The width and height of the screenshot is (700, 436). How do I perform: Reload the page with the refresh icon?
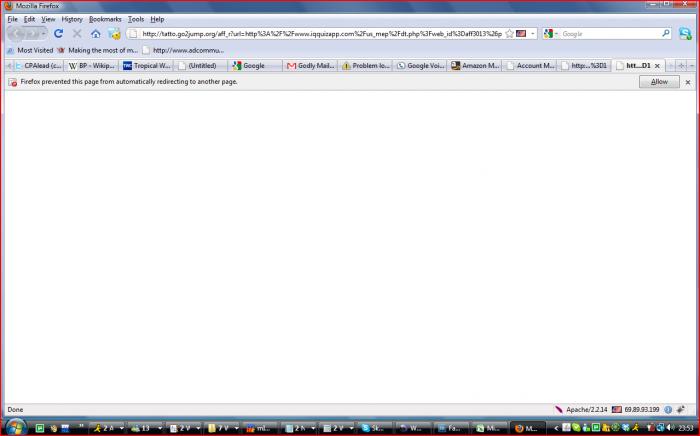coord(58,33)
